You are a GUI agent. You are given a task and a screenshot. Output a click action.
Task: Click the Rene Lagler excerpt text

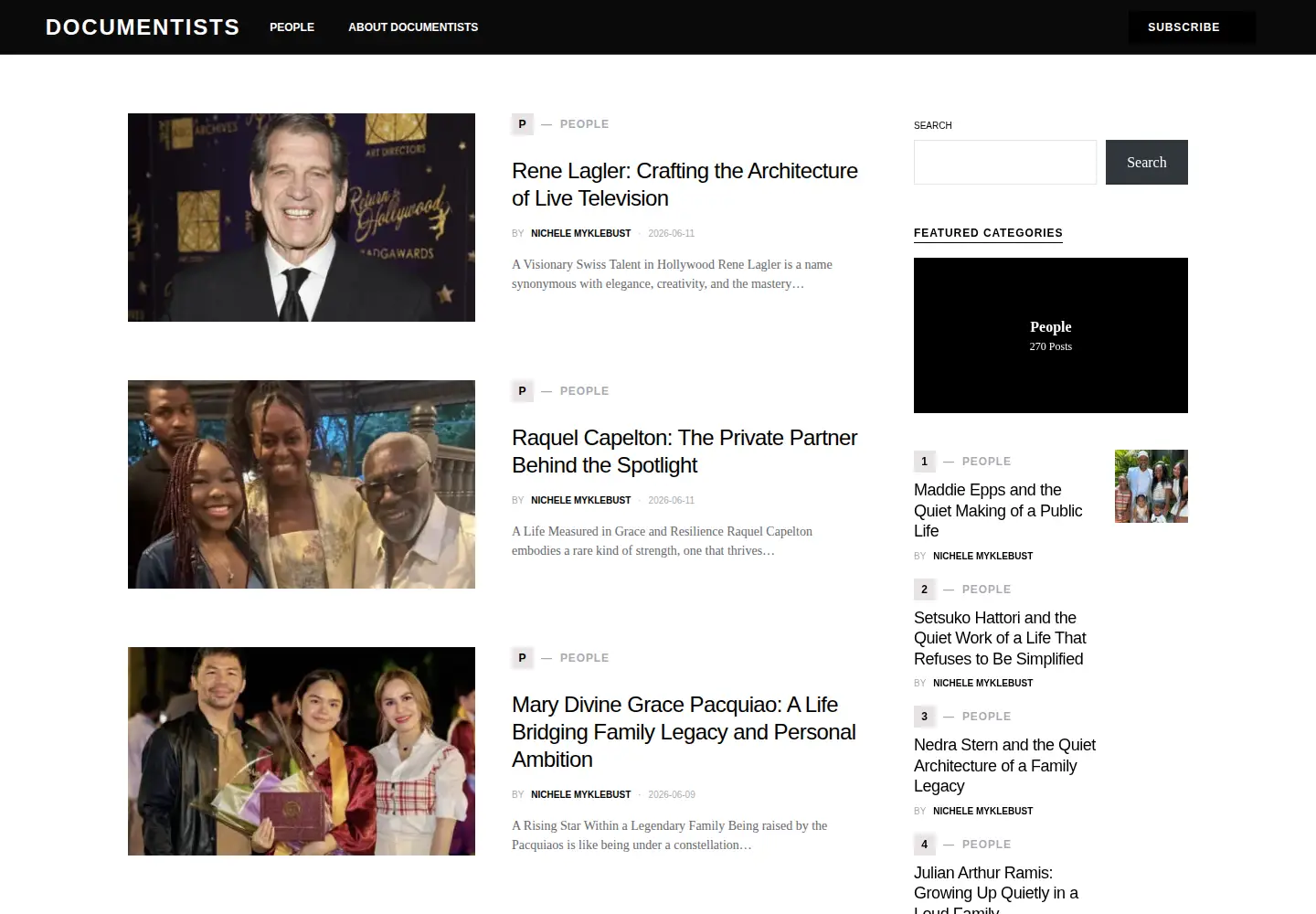coord(672,274)
